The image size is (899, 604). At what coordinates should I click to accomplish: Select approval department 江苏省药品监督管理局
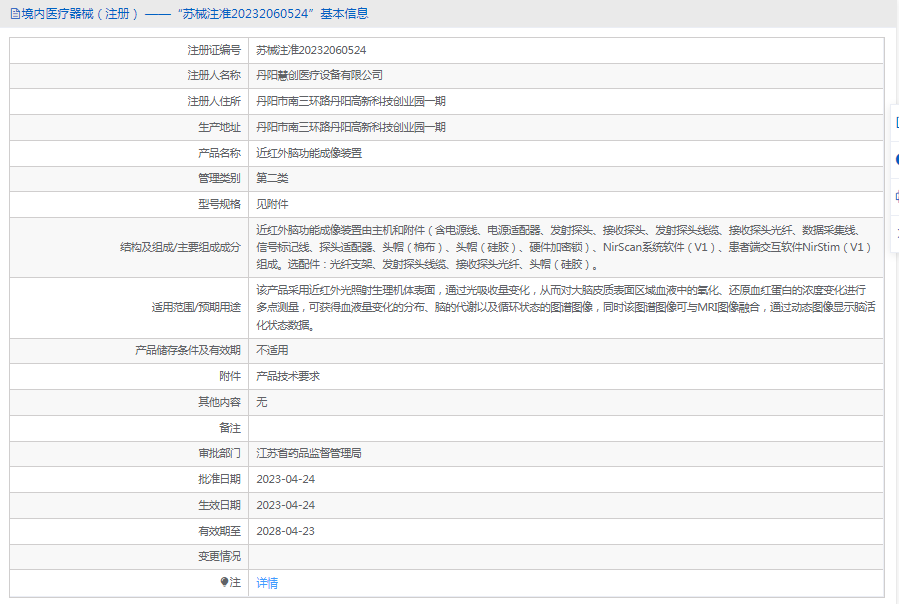[308, 454]
